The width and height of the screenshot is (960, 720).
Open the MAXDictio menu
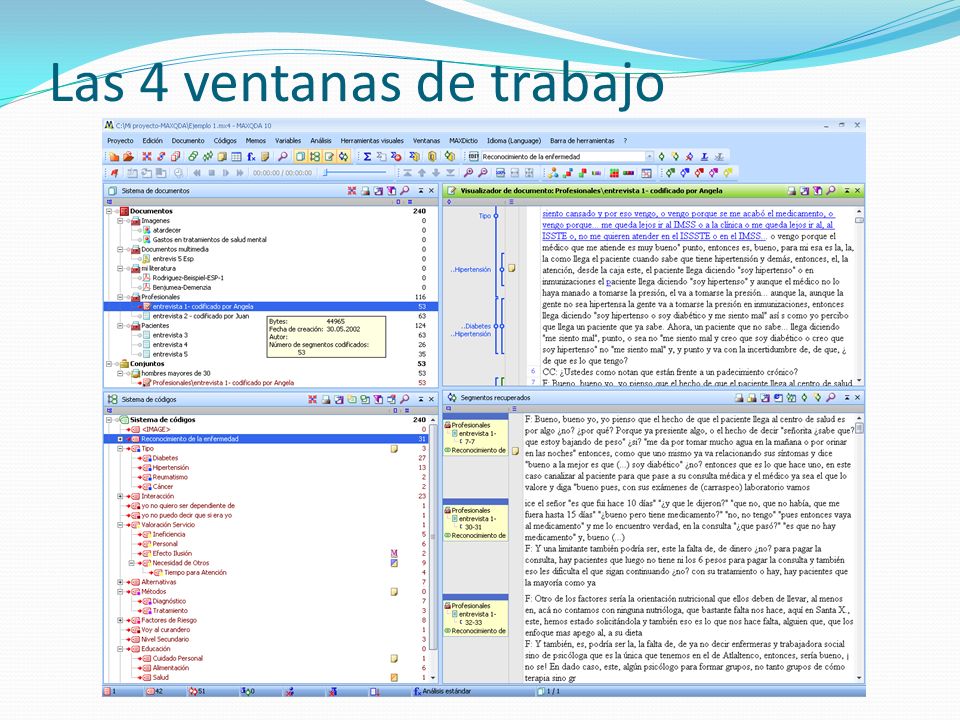coord(463,141)
